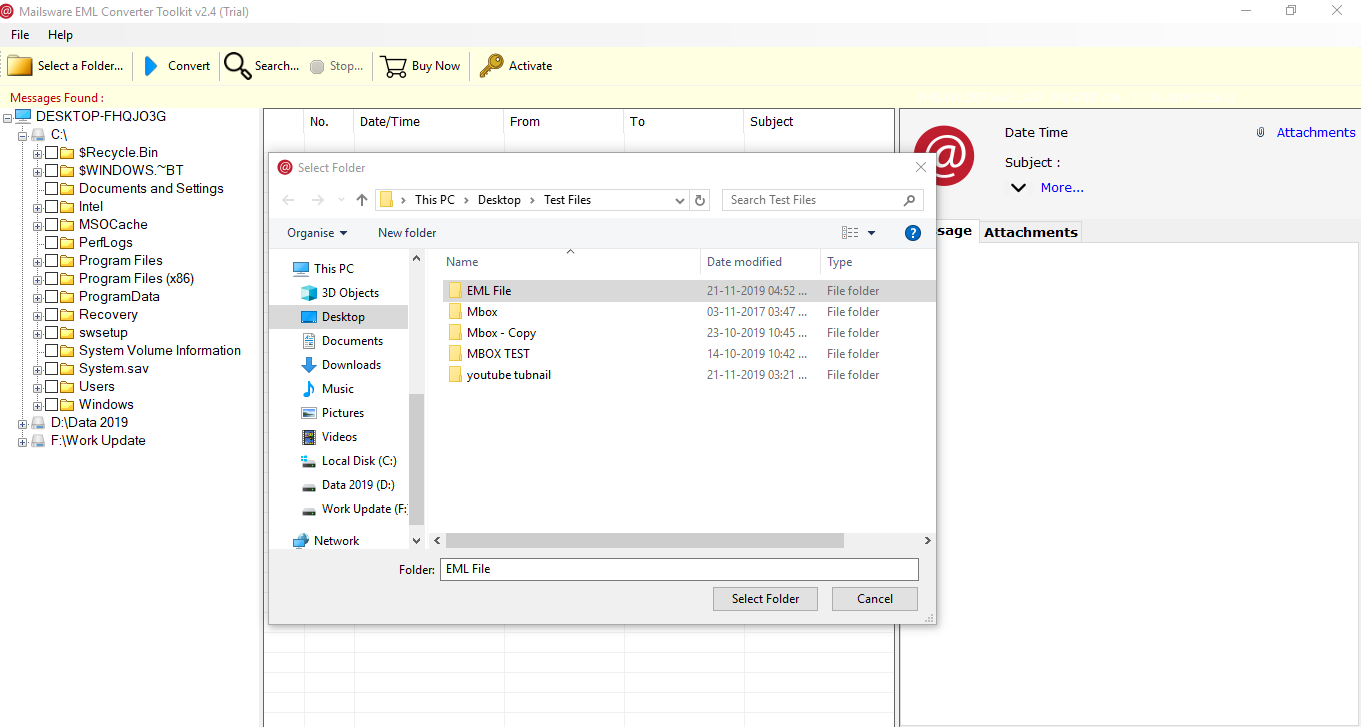Click the Back arrow in Select Folder dialog
The image size is (1361, 727).
coord(289,200)
